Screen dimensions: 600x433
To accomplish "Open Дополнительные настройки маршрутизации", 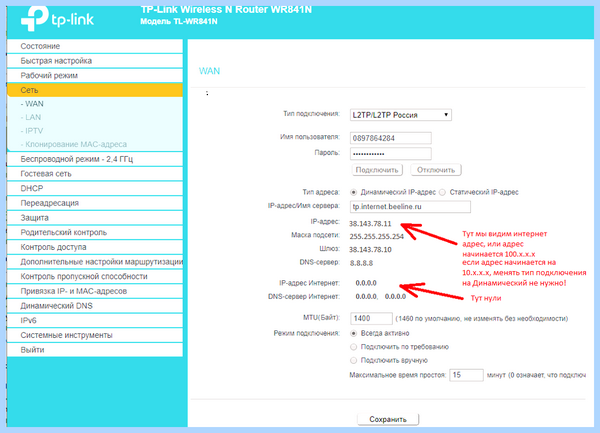I will pos(95,262).
